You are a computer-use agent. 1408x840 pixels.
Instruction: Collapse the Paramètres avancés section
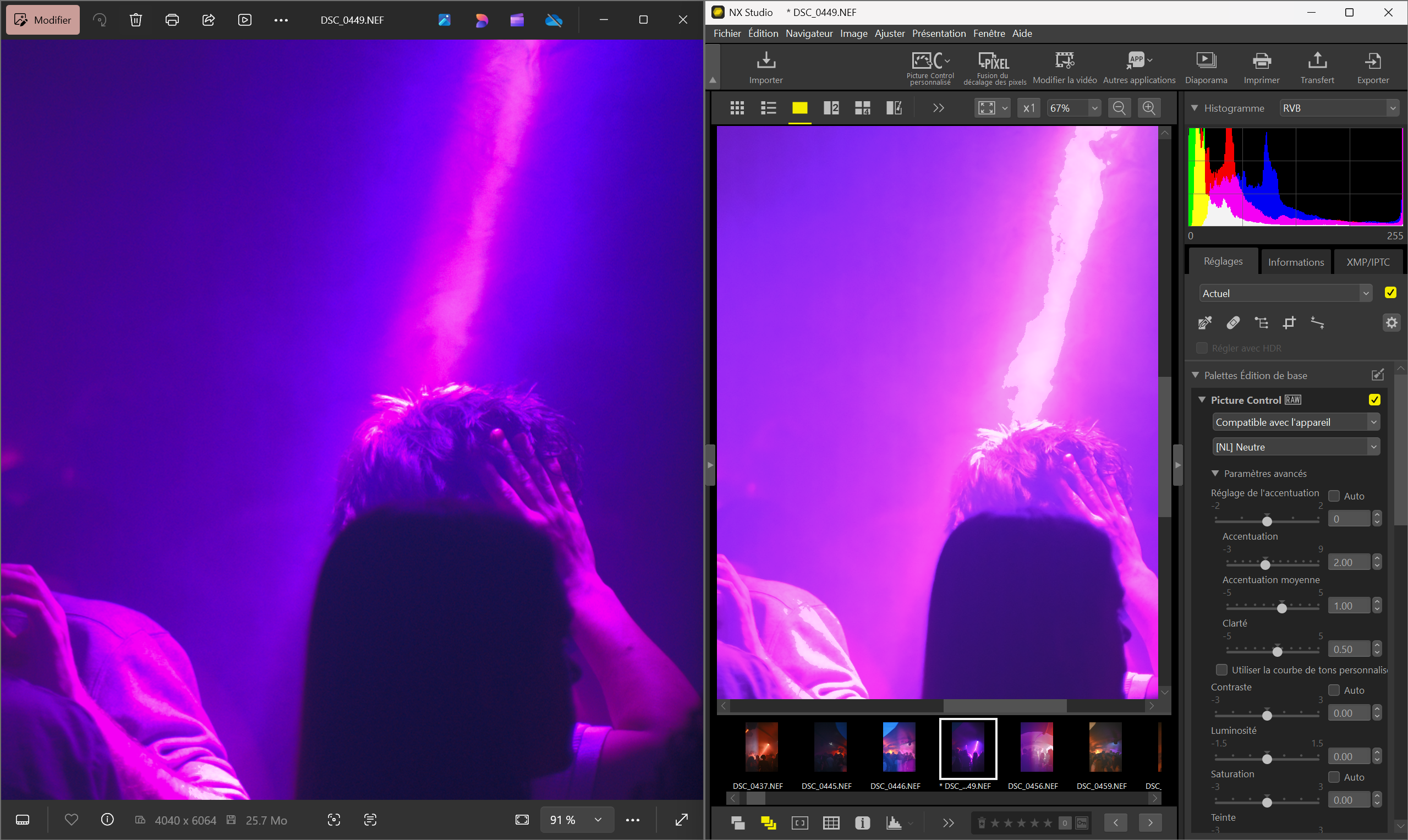(1214, 473)
